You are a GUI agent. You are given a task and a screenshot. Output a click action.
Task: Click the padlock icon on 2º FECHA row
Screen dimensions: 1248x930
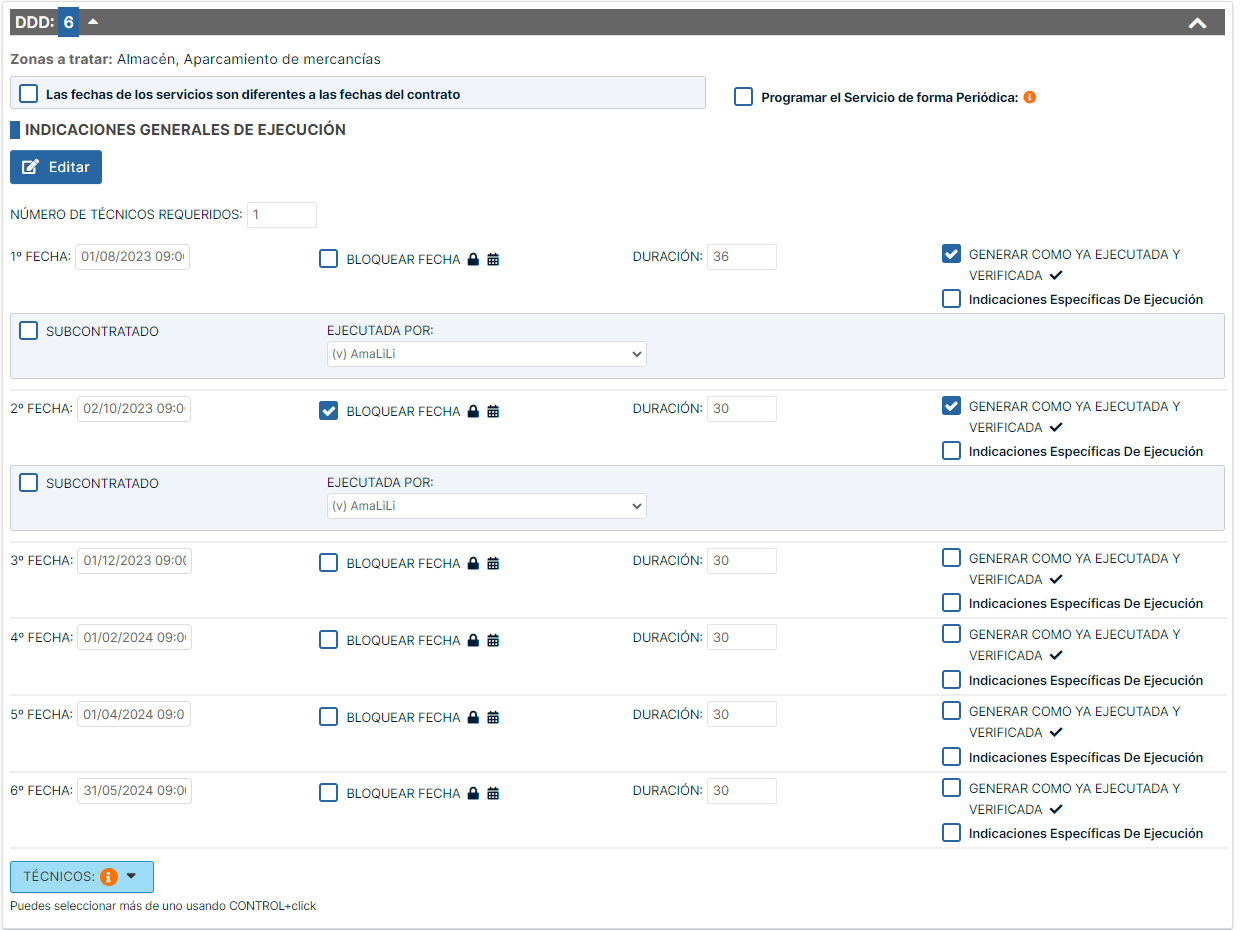[473, 412]
